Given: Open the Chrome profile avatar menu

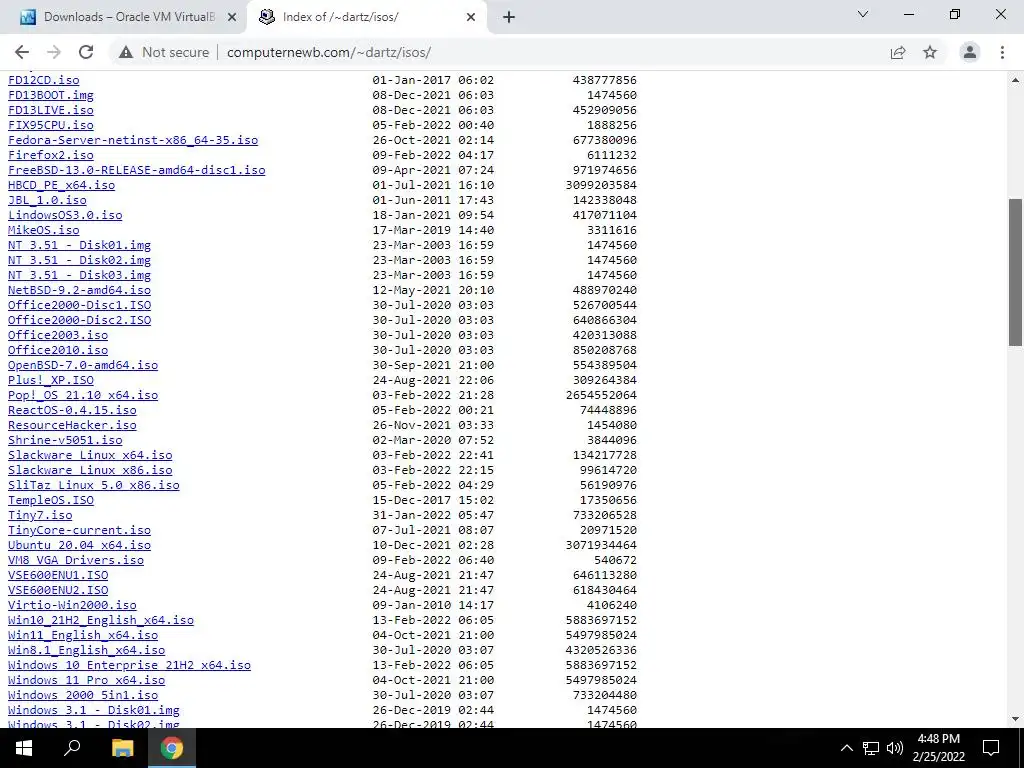Looking at the screenshot, I should (x=970, y=52).
